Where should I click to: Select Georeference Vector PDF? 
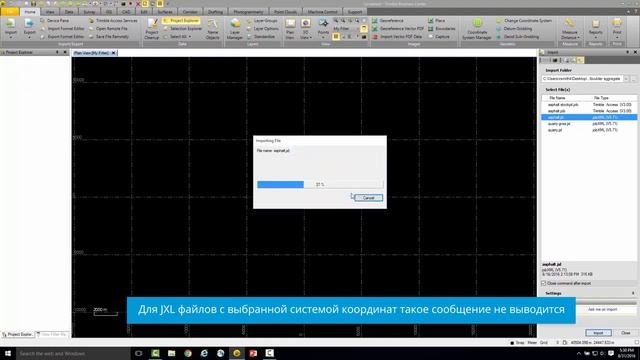click(x=398, y=29)
